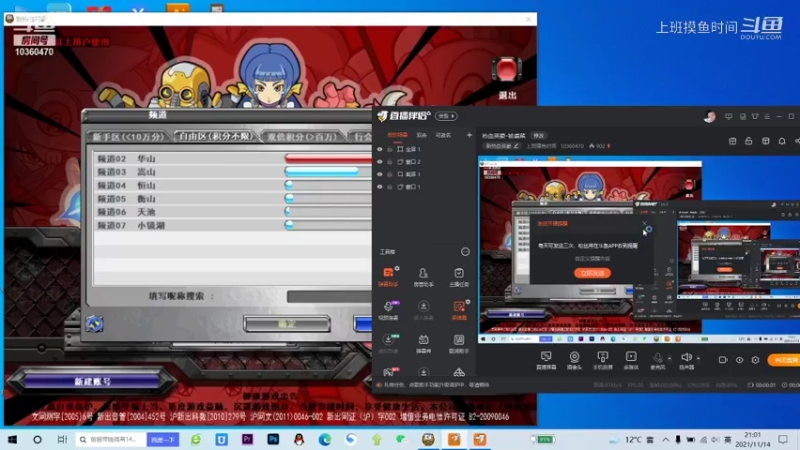Image resolution: width=800 pixels, height=450 pixels.
Task: Hide the 全屏 1 source layer
Action: click(380, 149)
